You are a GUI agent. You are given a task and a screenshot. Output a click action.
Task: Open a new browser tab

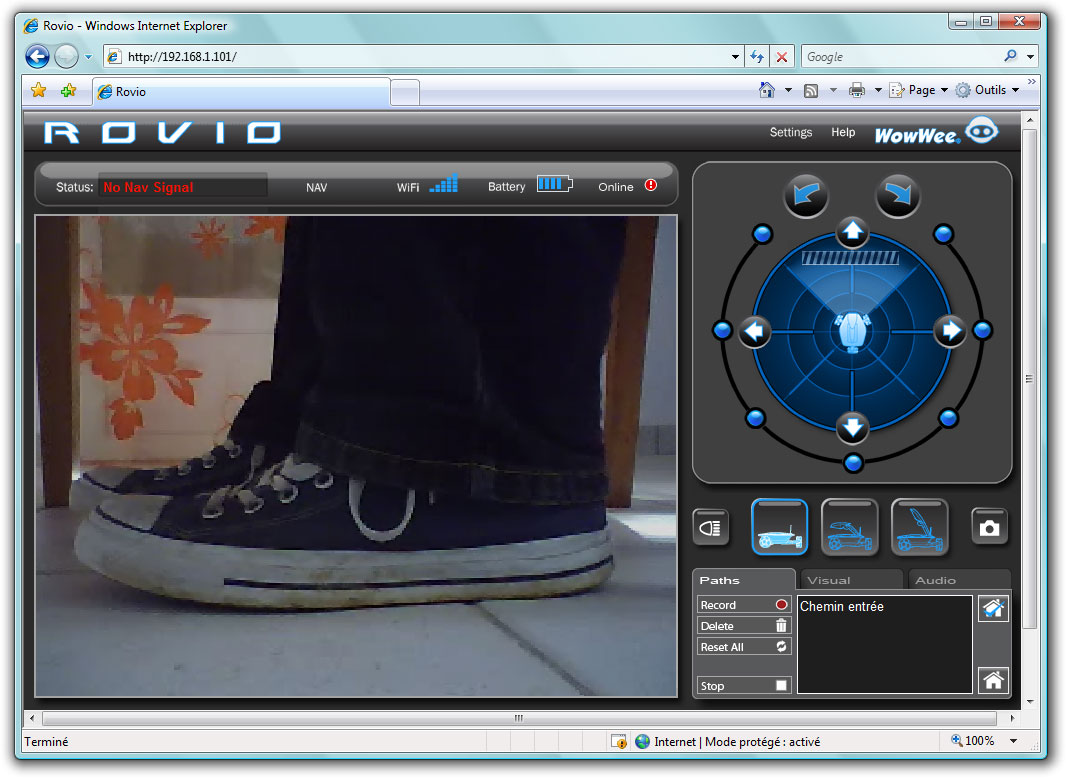(x=405, y=92)
